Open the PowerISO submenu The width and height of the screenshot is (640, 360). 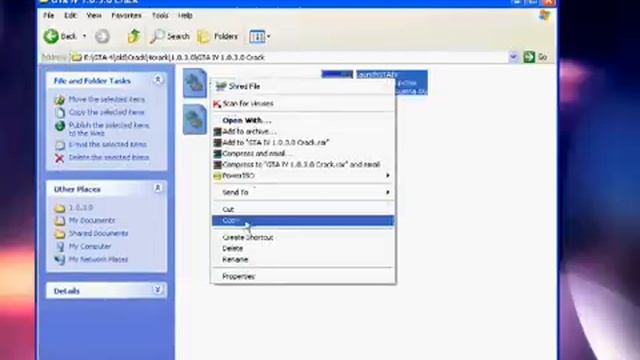(303, 176)
